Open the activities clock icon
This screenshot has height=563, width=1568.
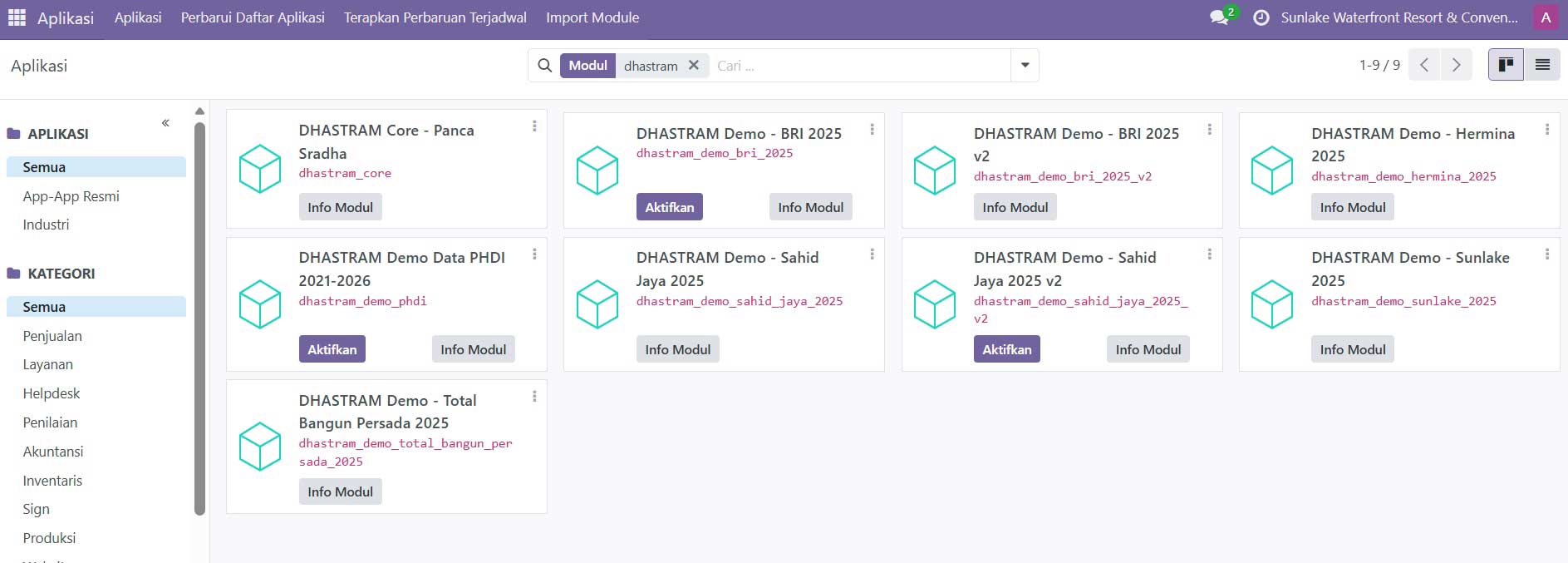pos(1261,17)
